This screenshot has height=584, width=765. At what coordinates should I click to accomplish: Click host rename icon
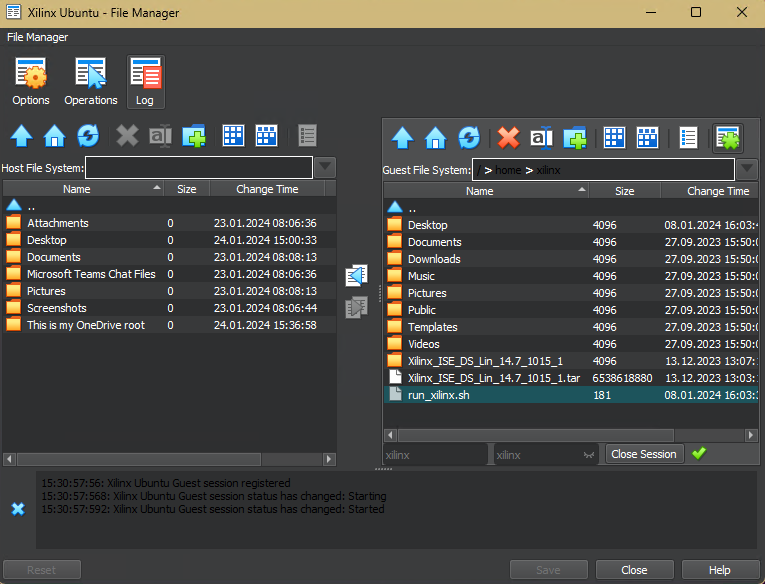(x=161, y=136)
